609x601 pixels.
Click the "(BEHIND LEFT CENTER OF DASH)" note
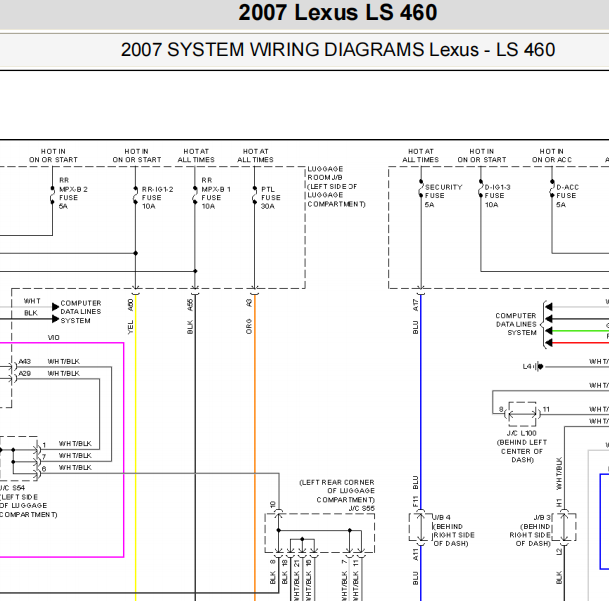[x=522, y=451]
